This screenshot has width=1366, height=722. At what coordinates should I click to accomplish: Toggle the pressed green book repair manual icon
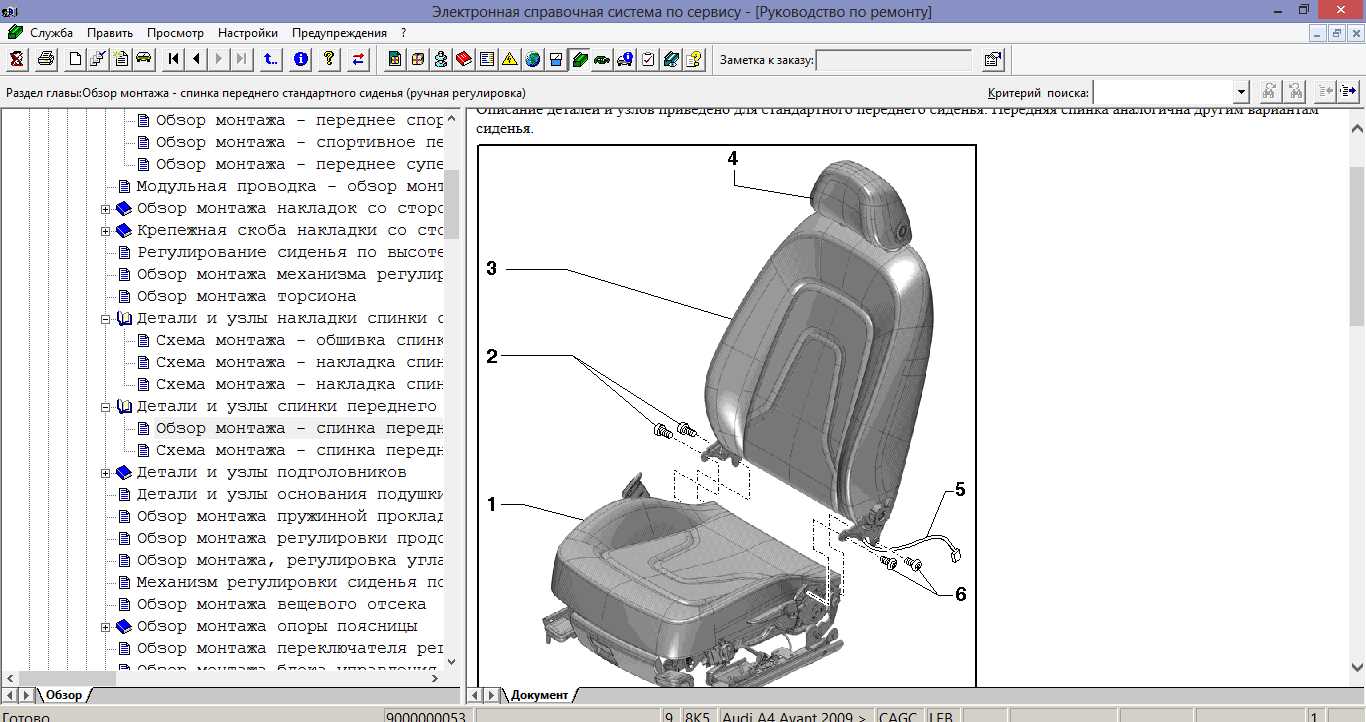pos(579,59)
